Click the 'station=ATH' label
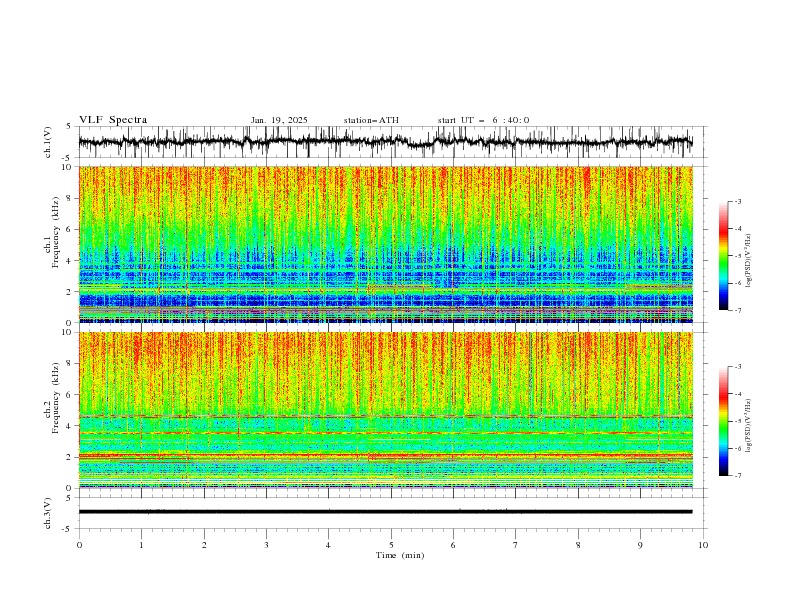Viewport: 792px width, 612px height. pyautogui.click(x=371, y=120)
